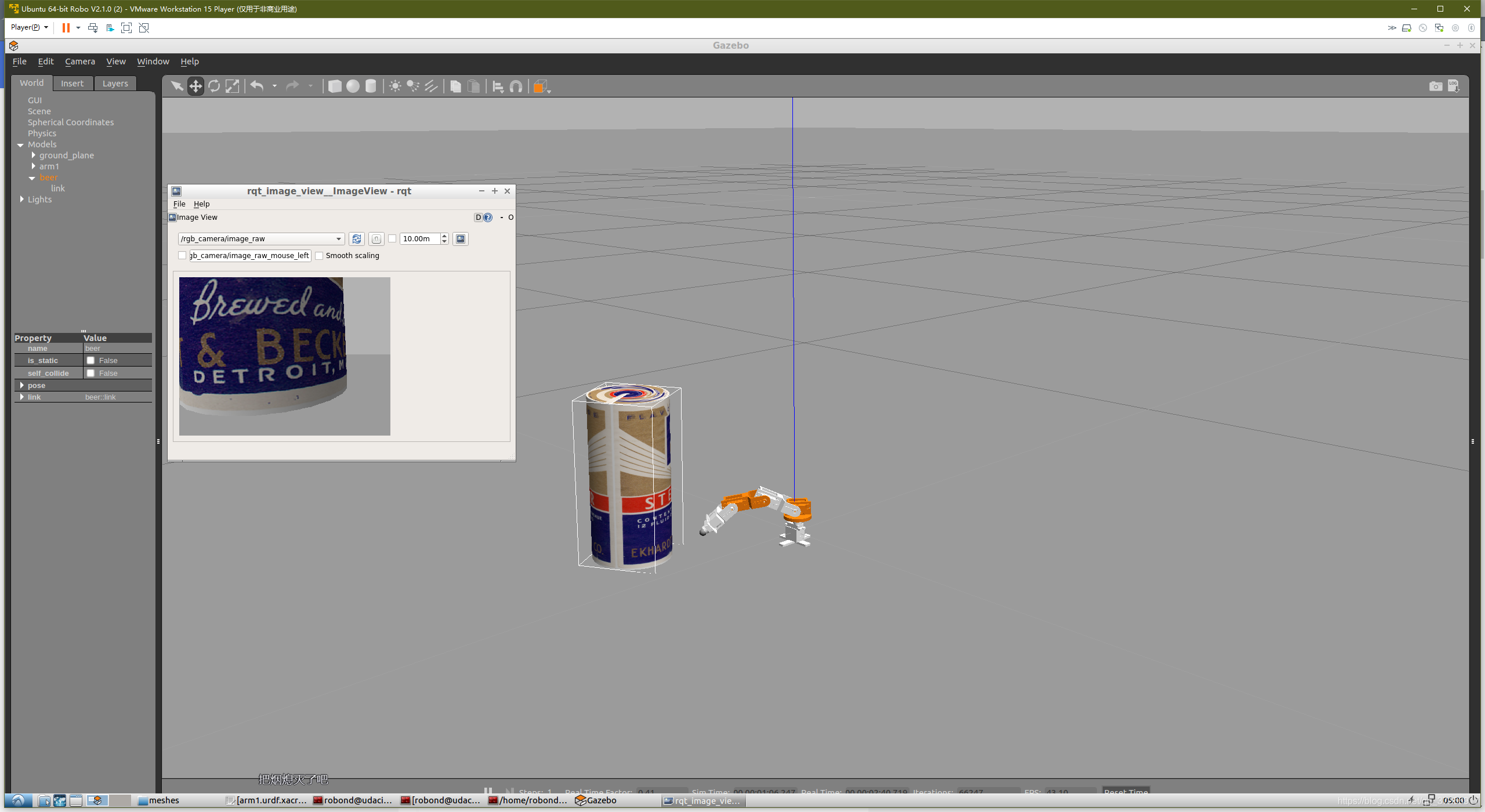
Task: Pause the virtual machine in VMware
Action: [x=66, y=27]
